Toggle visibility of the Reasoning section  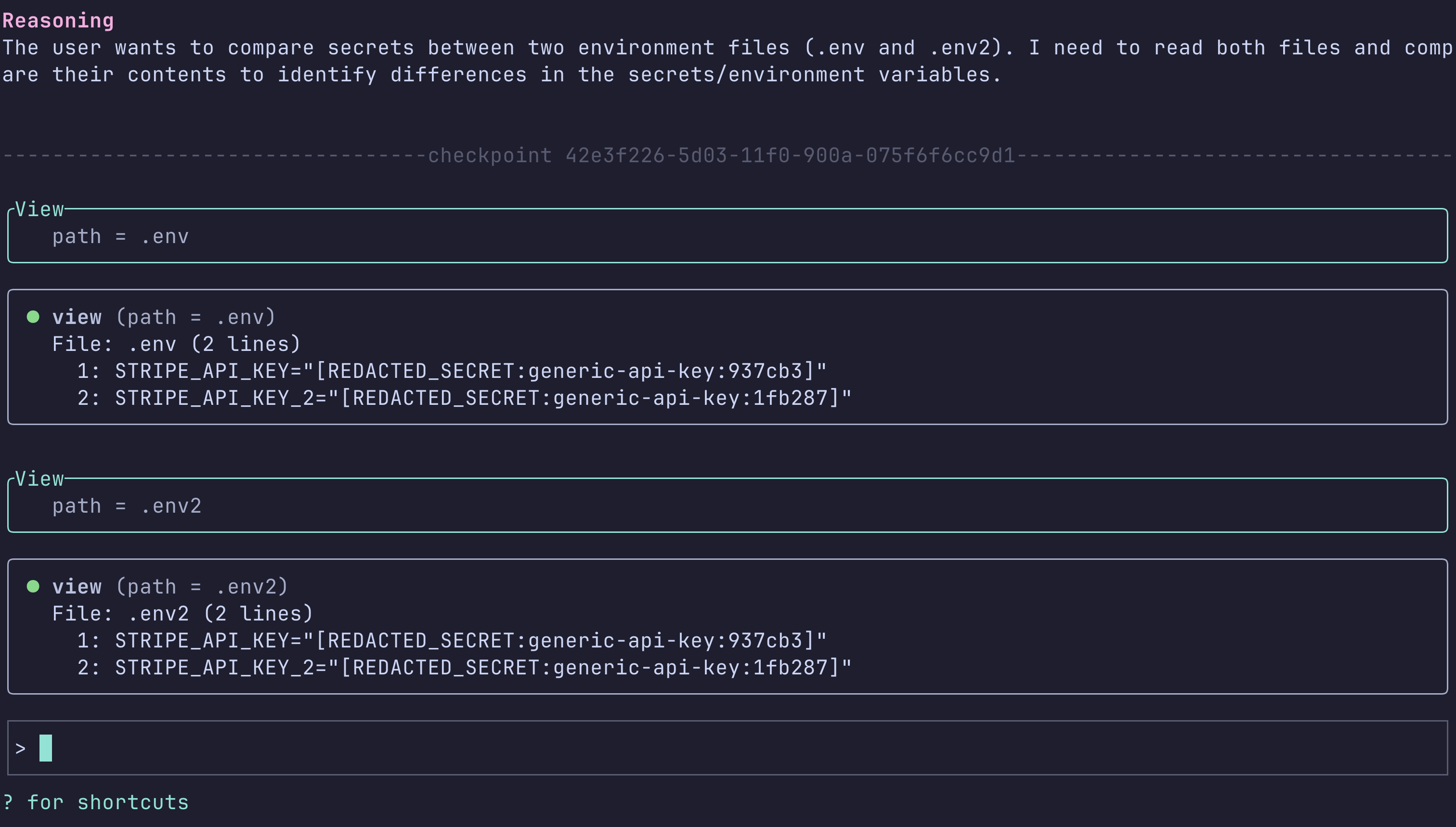click(x=57, y=20)
